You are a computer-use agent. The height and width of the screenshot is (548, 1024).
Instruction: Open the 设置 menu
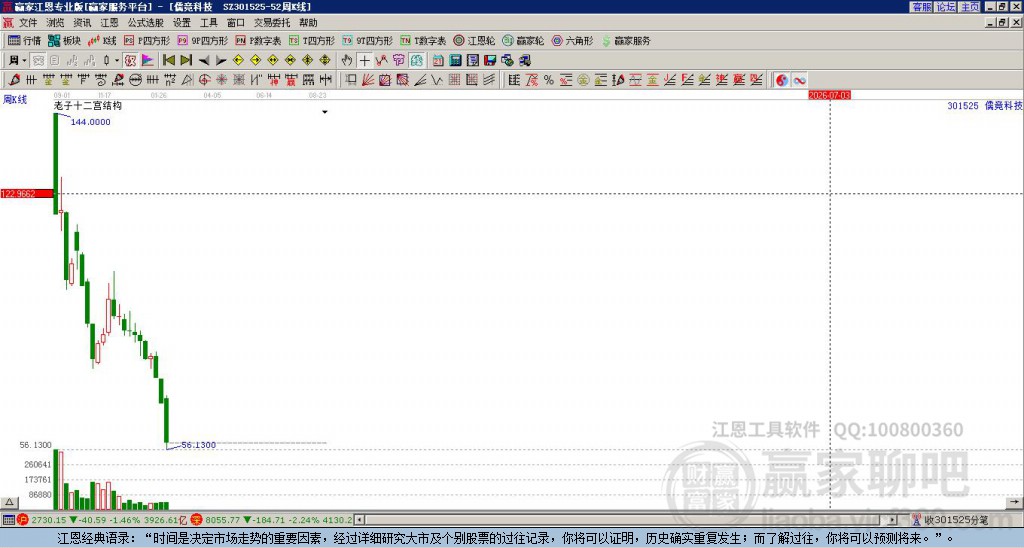[x=182, y=23]
